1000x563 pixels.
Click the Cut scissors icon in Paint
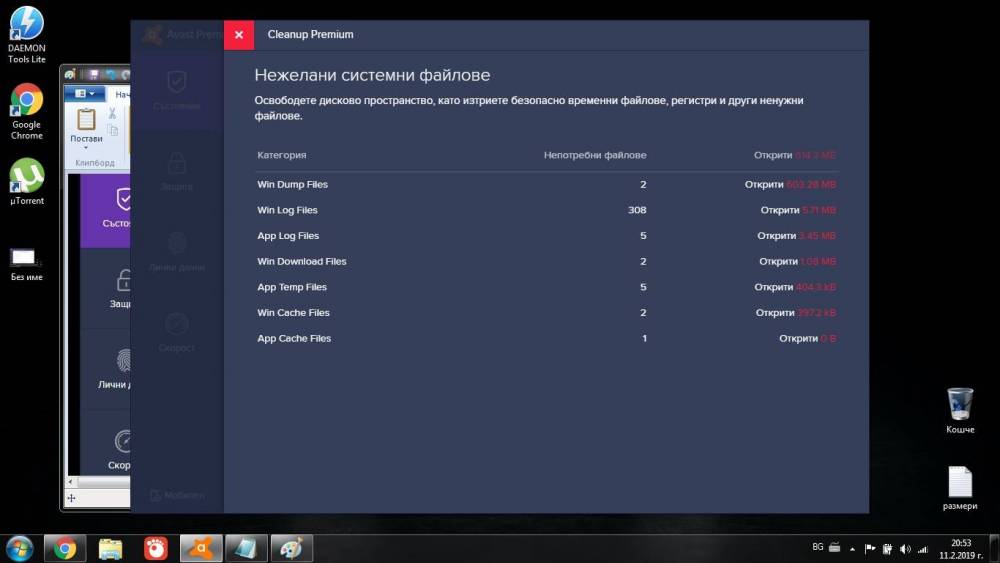click(x=112, y=113)
